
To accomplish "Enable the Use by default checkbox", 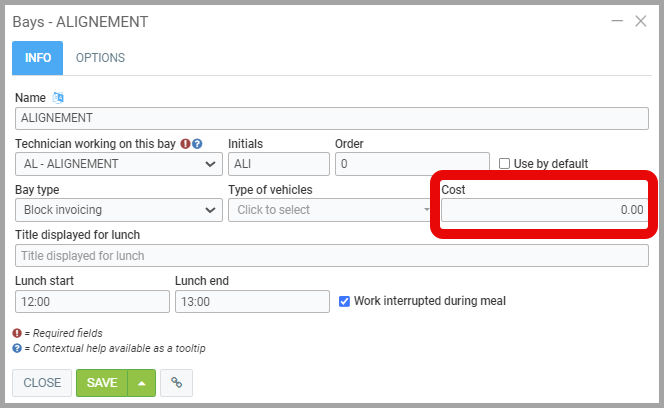I will pyautogui.click(x=505, y=163).
